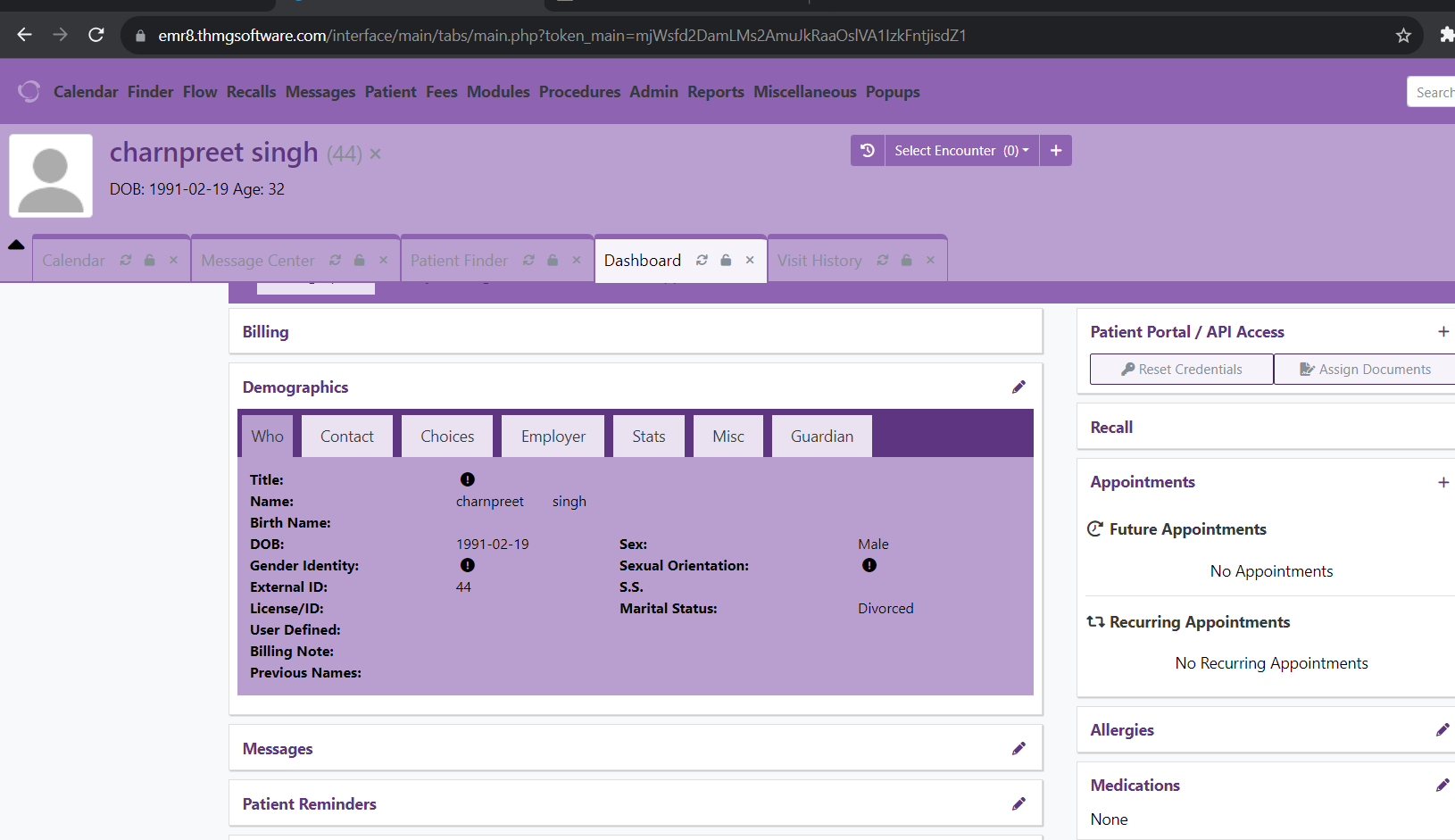Refresh the Dashboard tab

tap(702, 260)
